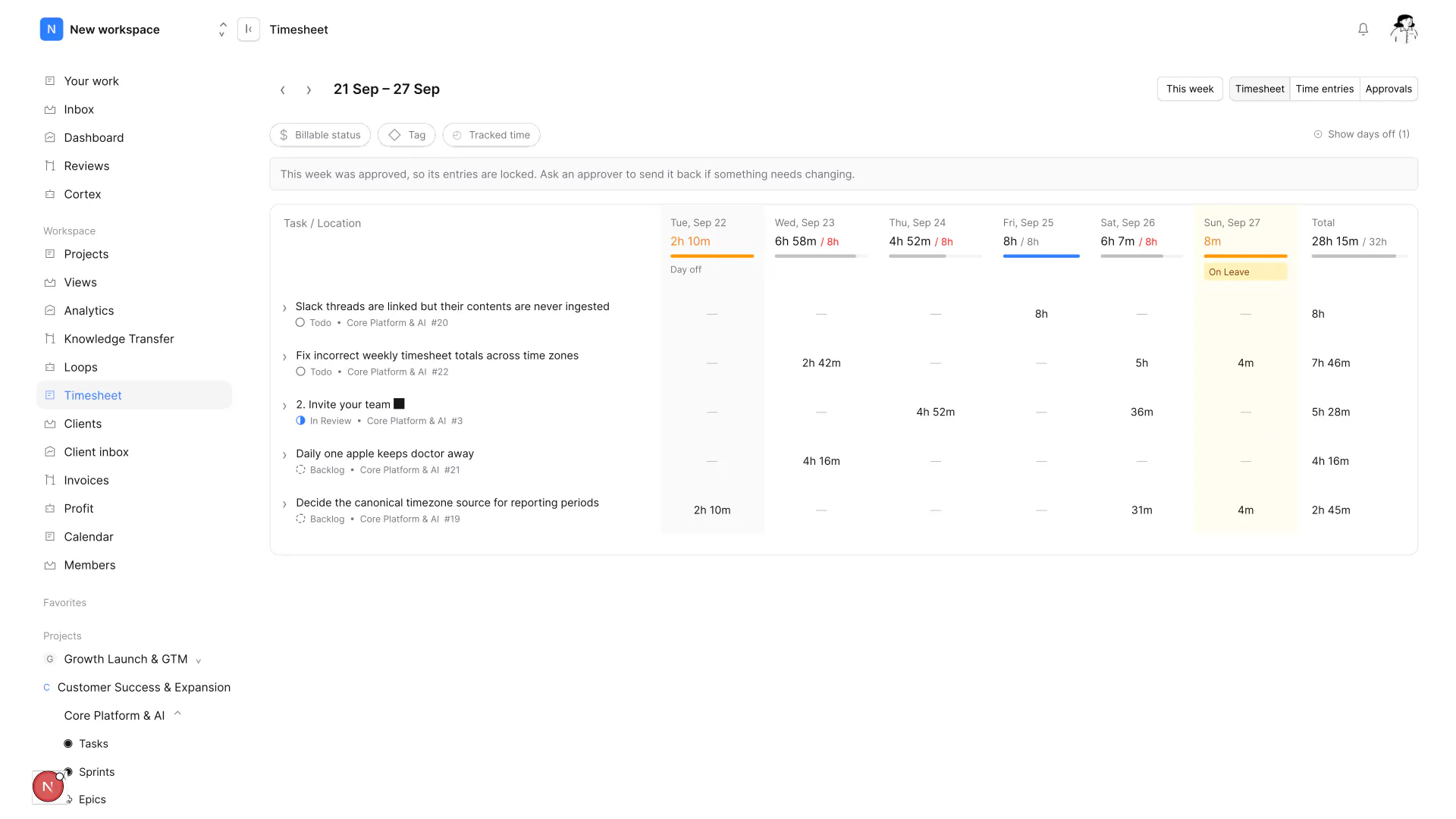The width and height of the screenshot is (1456, 819).
Task: Expand the Slack threads task row
Action: (x=284, y=308)
